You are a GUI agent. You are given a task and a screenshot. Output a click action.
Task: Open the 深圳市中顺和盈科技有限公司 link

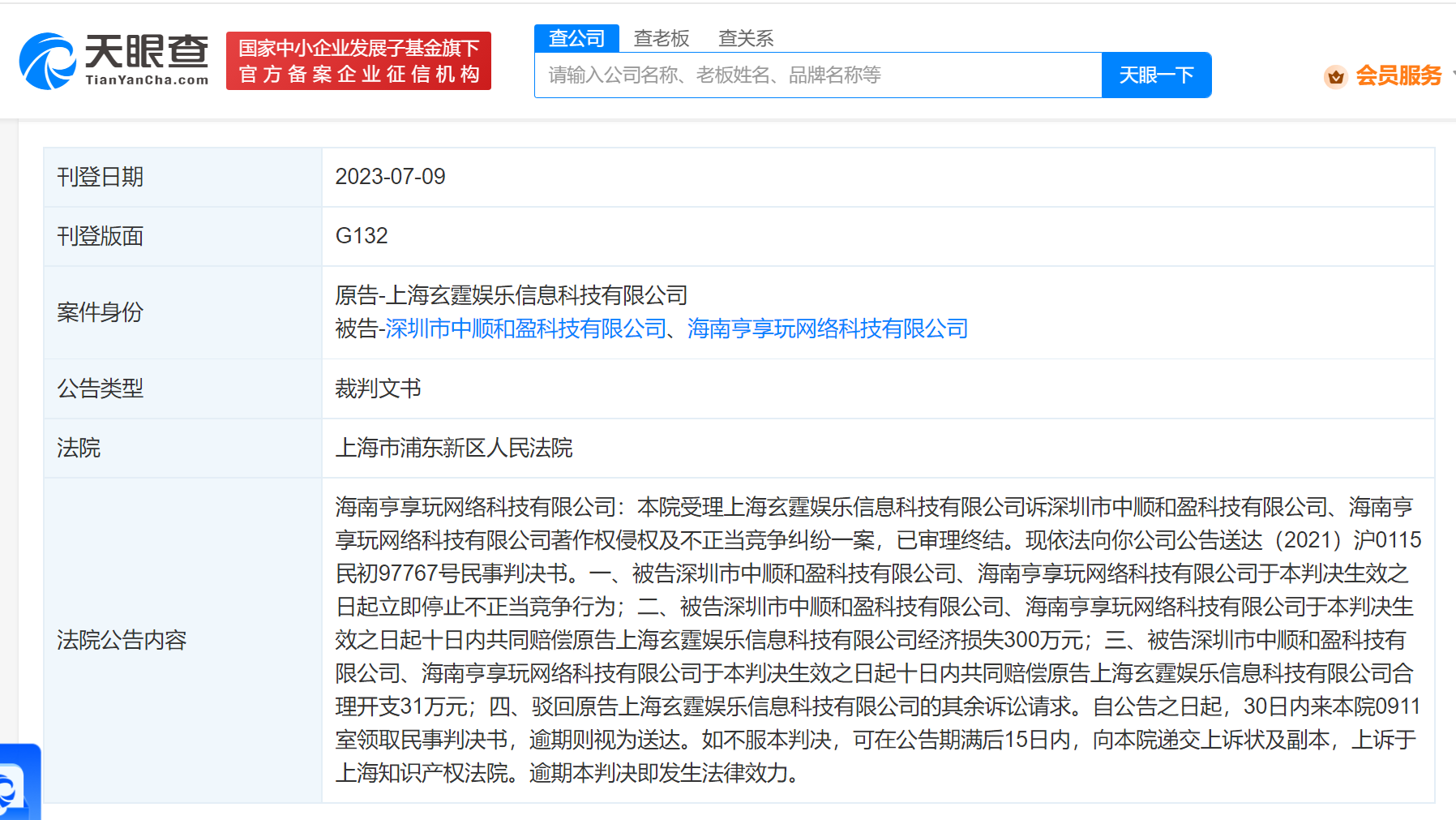[525, 328]
